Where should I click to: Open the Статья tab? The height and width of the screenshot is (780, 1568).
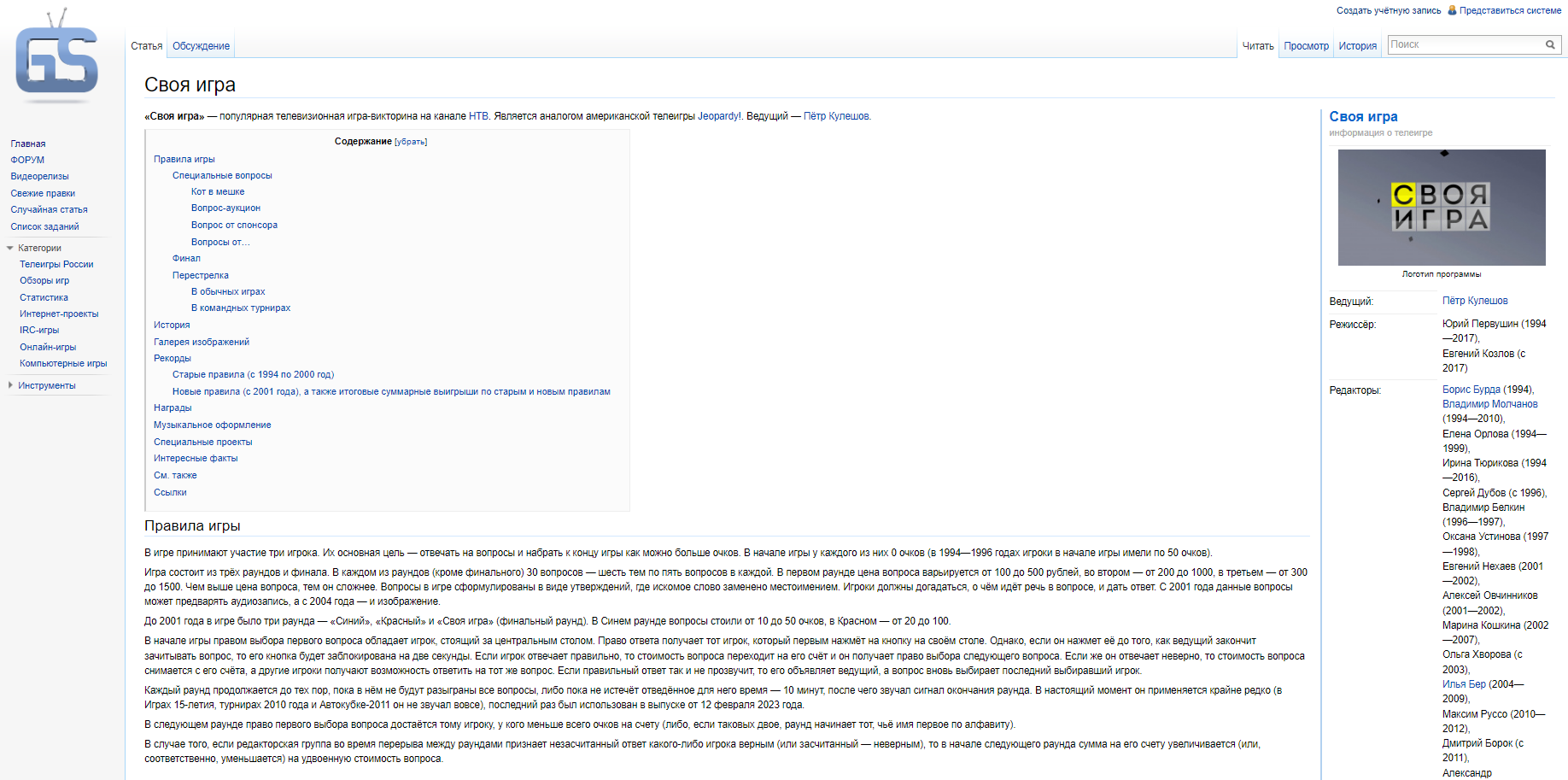click(147, 46)
